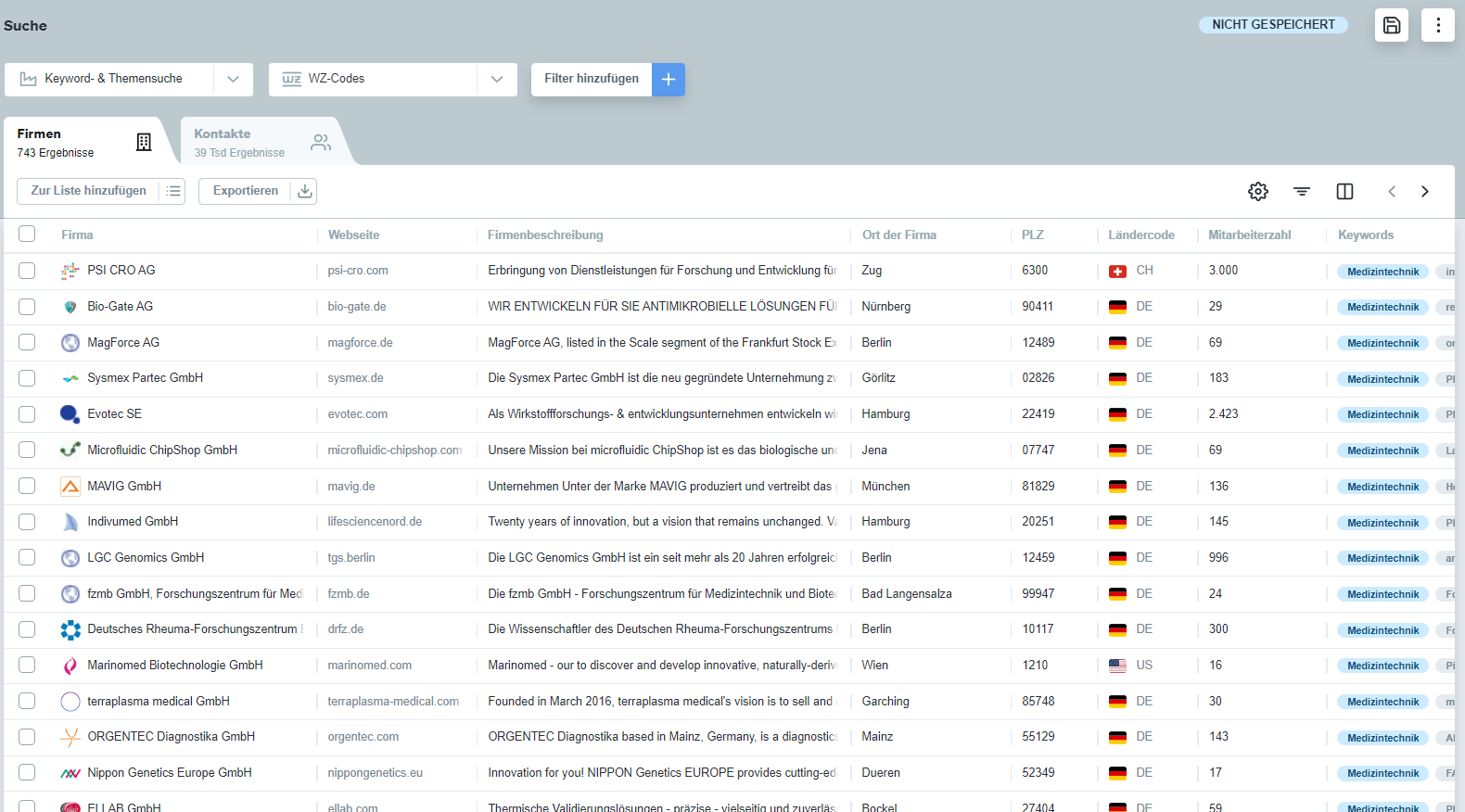Open the psi-cro.com website link
This screenshot has height=812, width=1465.
tap(358, 271)
